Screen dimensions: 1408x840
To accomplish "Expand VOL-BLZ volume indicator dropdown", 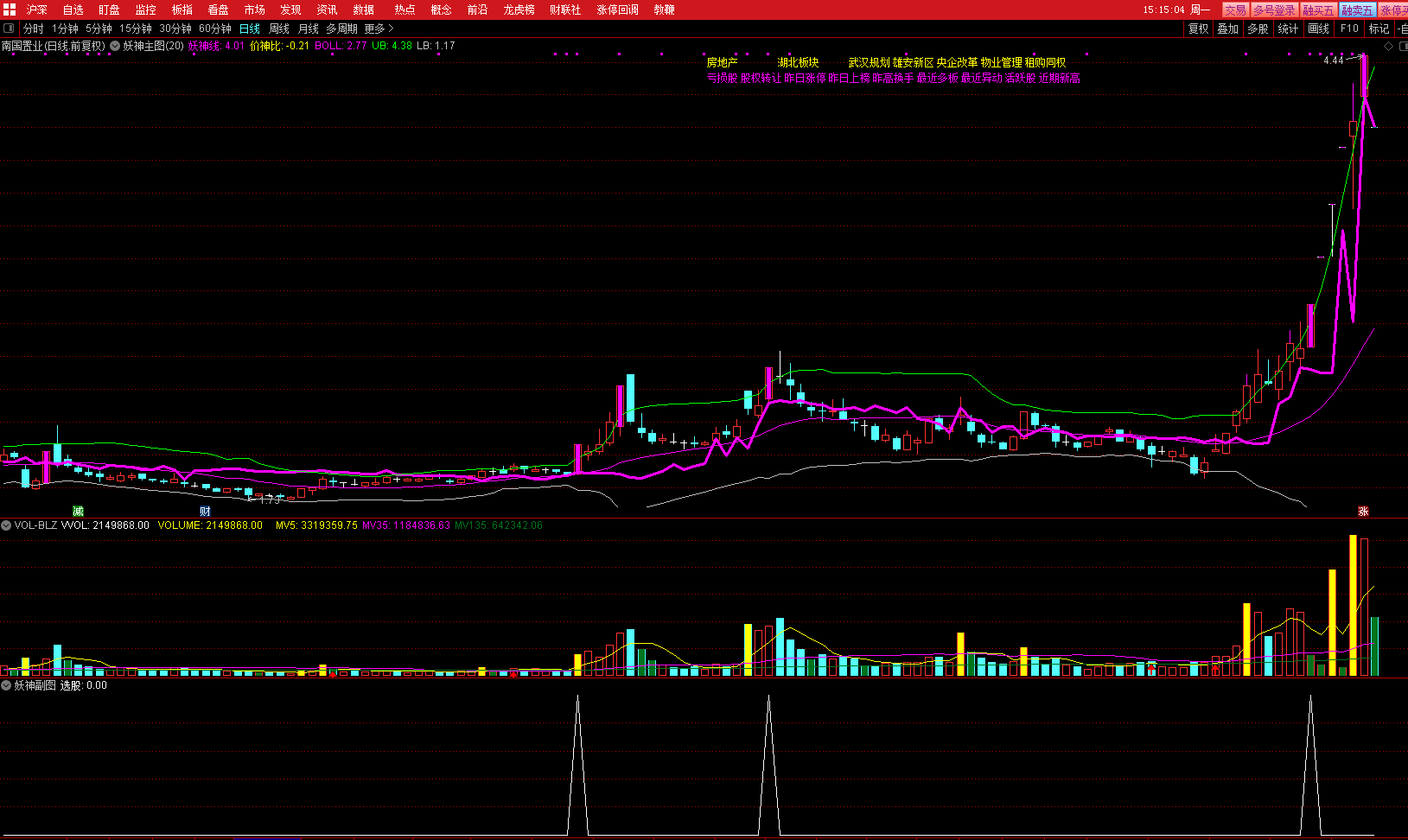I will point(6,525).
